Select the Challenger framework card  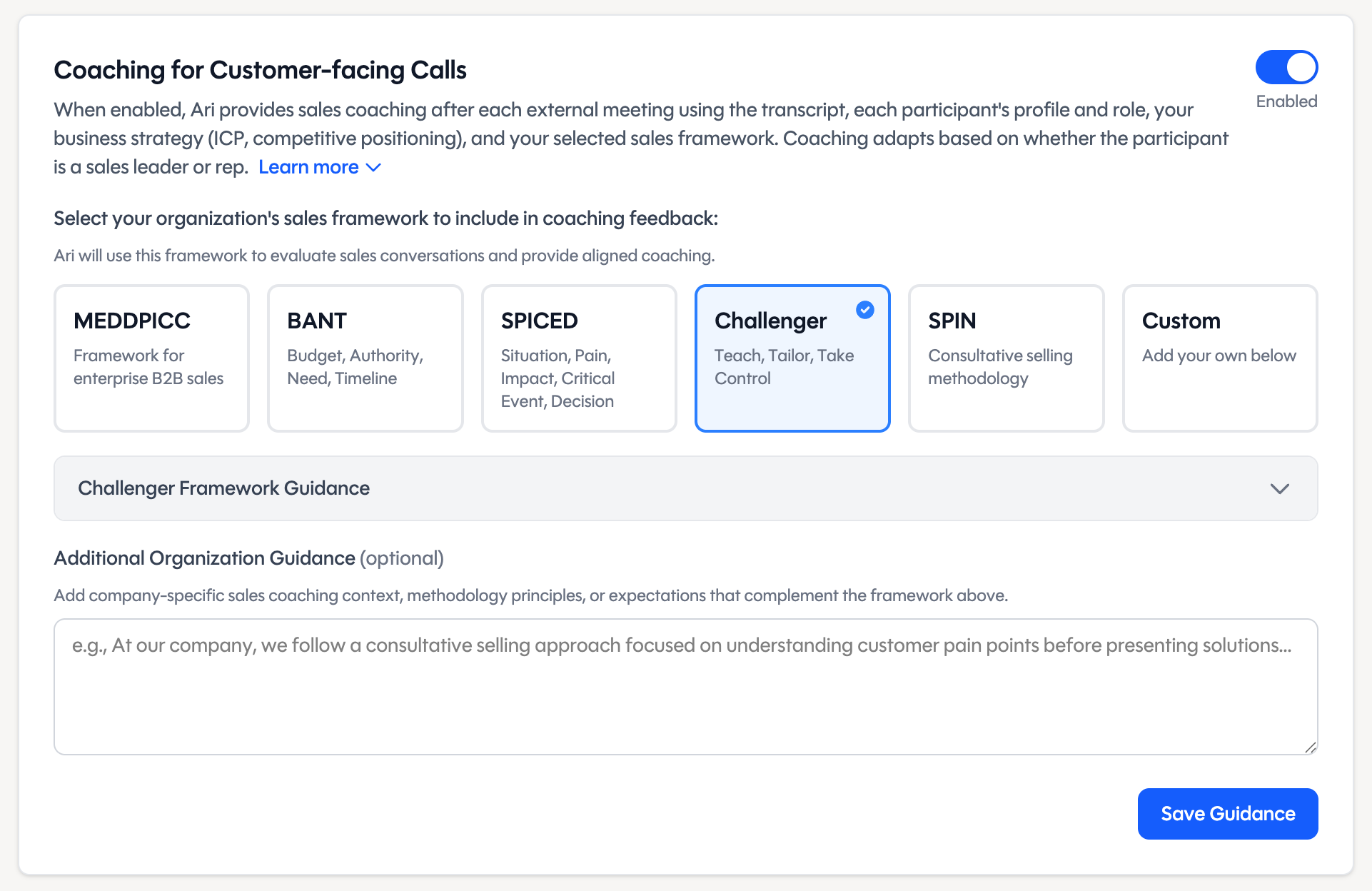coord(792,358)
